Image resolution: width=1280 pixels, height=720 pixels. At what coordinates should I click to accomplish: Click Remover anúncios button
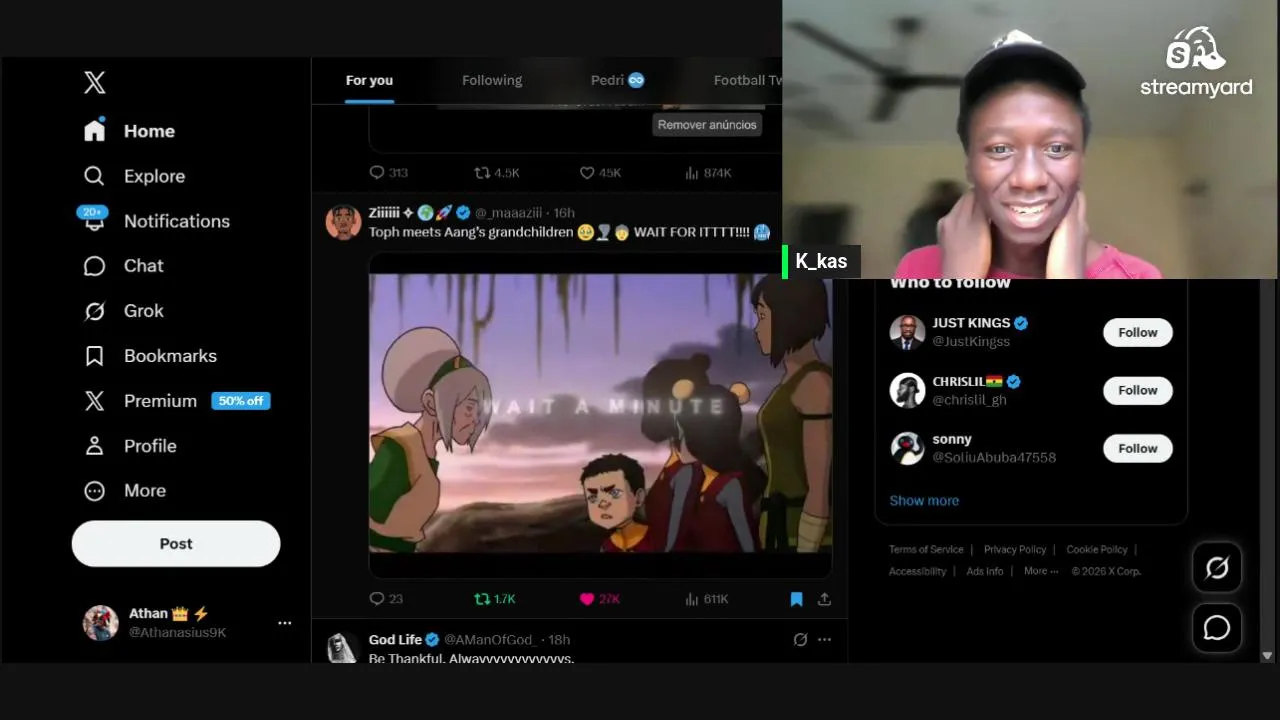click(707, 125)
